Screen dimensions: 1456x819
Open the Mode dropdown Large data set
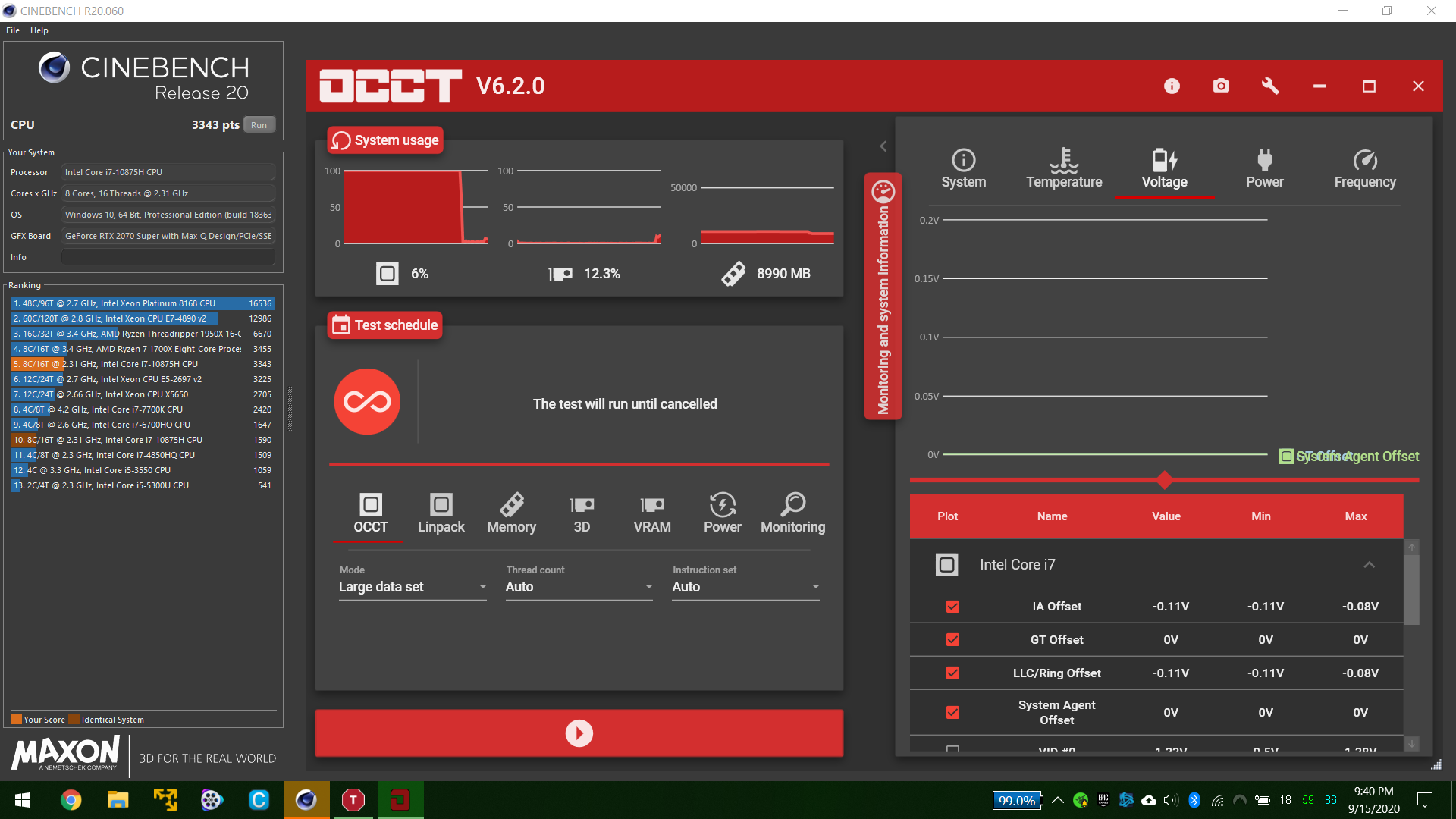click(413, 587)
